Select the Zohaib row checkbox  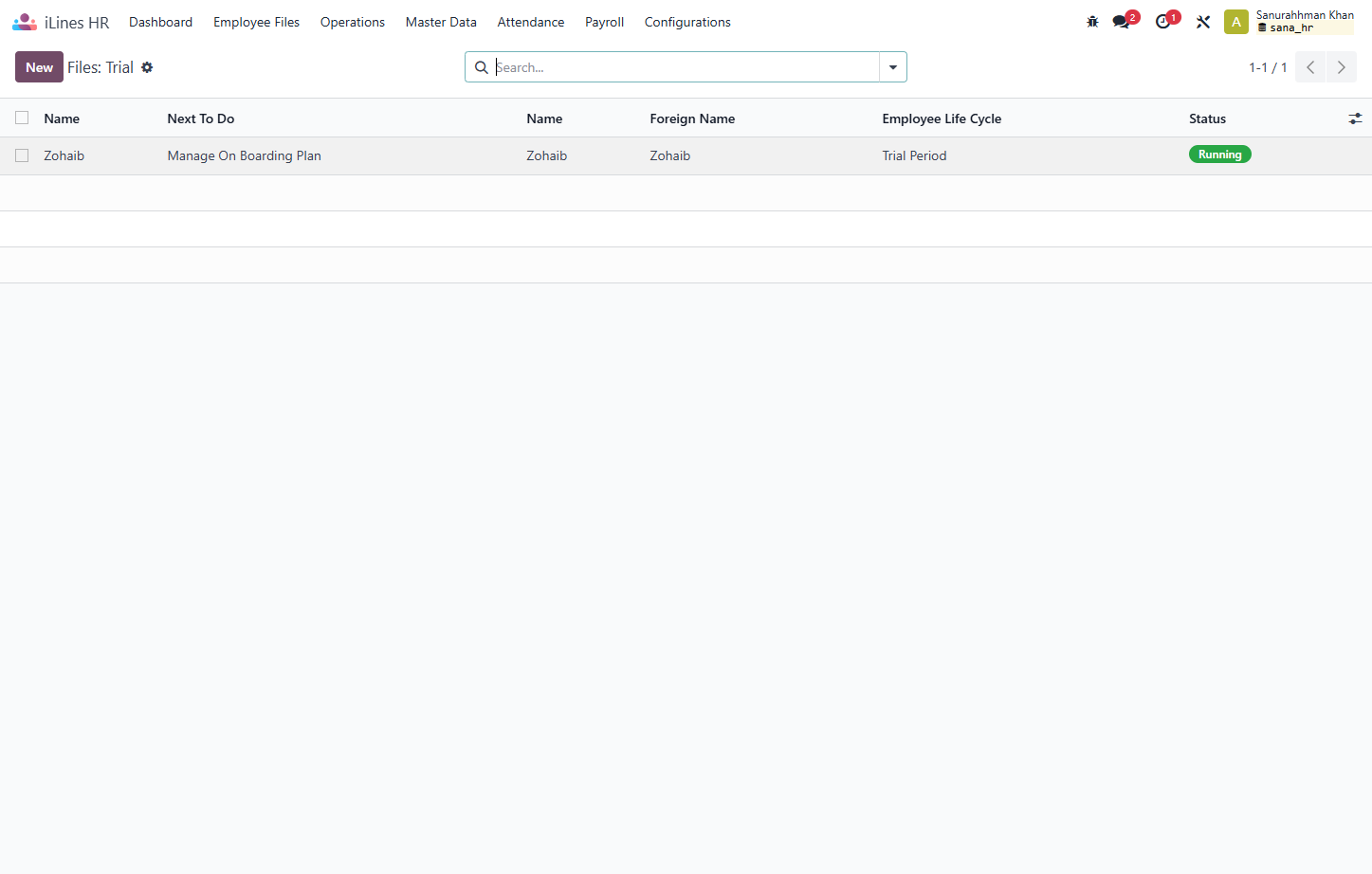[22, 155]
